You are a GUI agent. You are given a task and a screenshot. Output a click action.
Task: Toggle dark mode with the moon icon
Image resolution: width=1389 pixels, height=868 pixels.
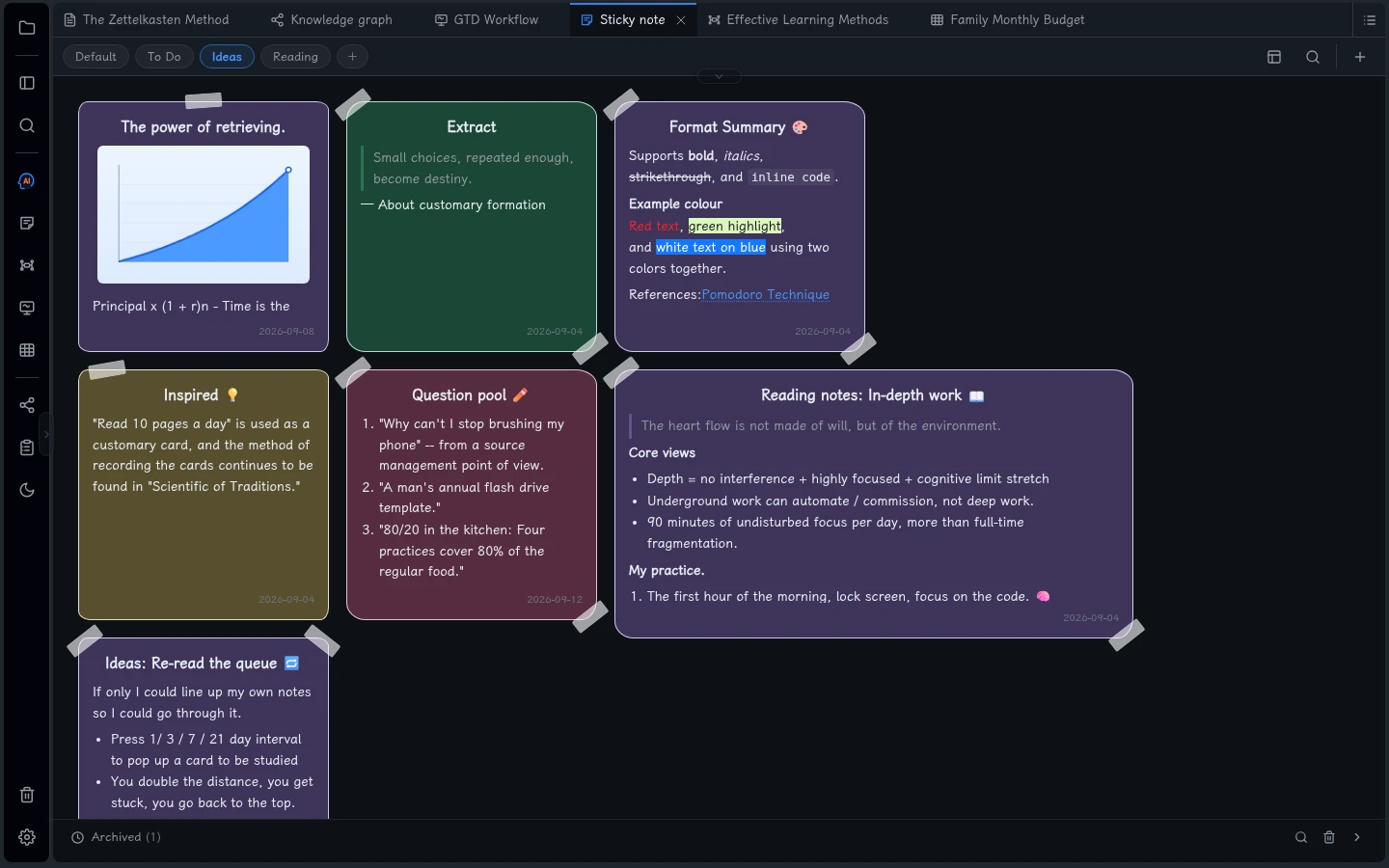(x=27, y=490)
